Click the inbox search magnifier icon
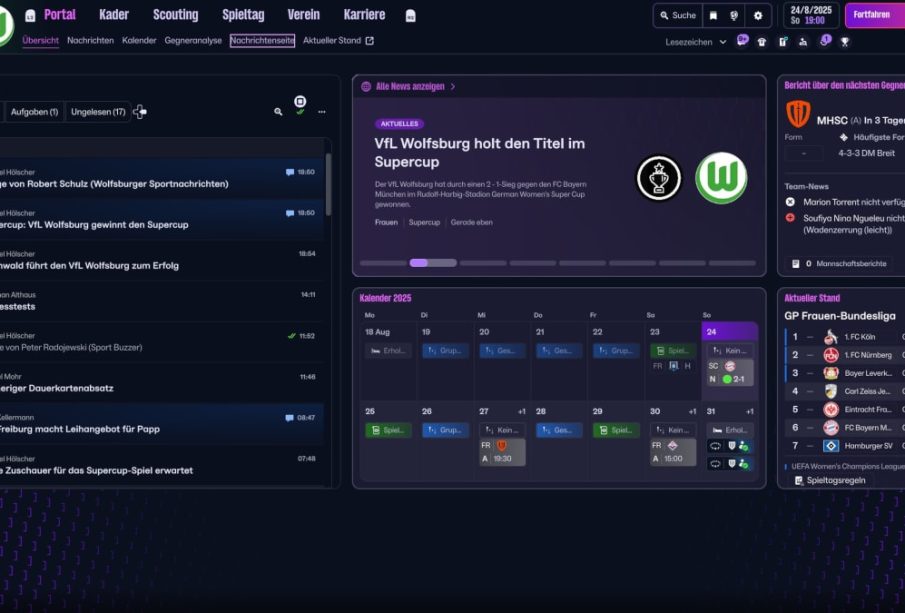The width and height of the screenshot is (905, 613). coord(278,112)
